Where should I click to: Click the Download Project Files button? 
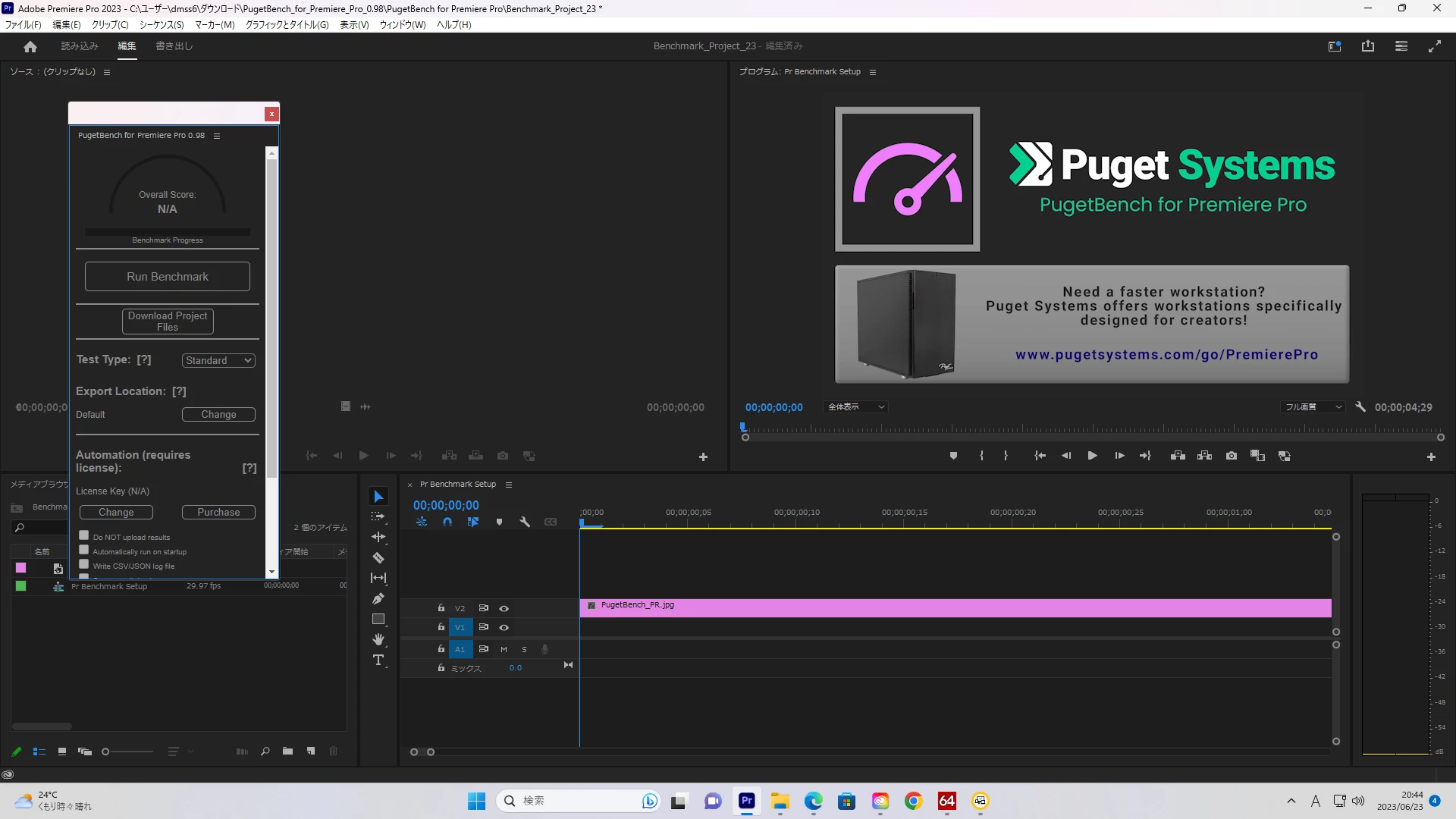pos(168,322)
